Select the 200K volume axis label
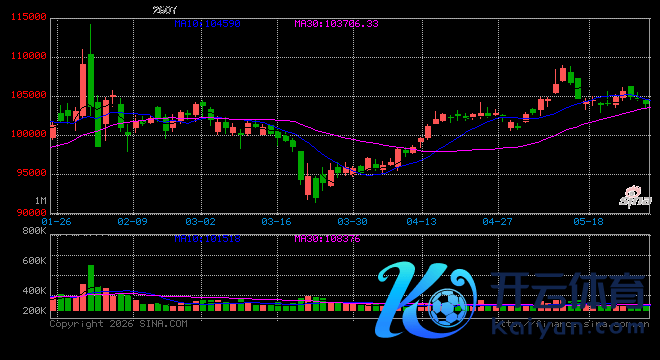The height and width of the screenshot is (360, 660). (34, 311)
